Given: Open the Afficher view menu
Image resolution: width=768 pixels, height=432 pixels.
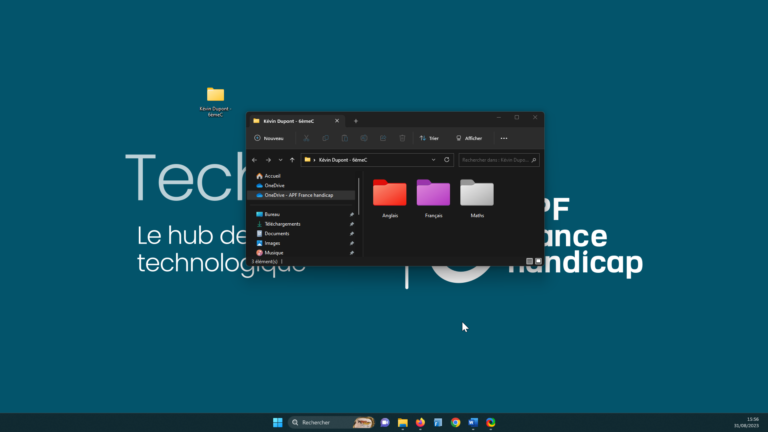Looking at the screenshot, I should point(469,138).
